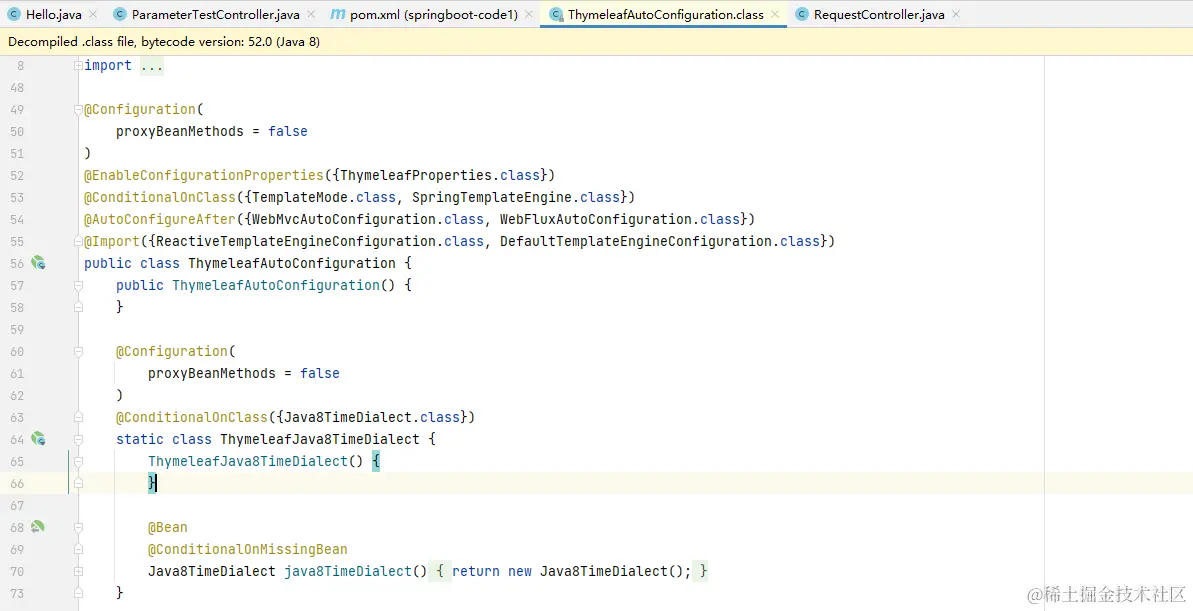Image resolution: width=1193 pixels, height=611 pixels.
Task: Click DefaultTemplateEngineConfiguration.class on line 55
Action: click(660, 241)
